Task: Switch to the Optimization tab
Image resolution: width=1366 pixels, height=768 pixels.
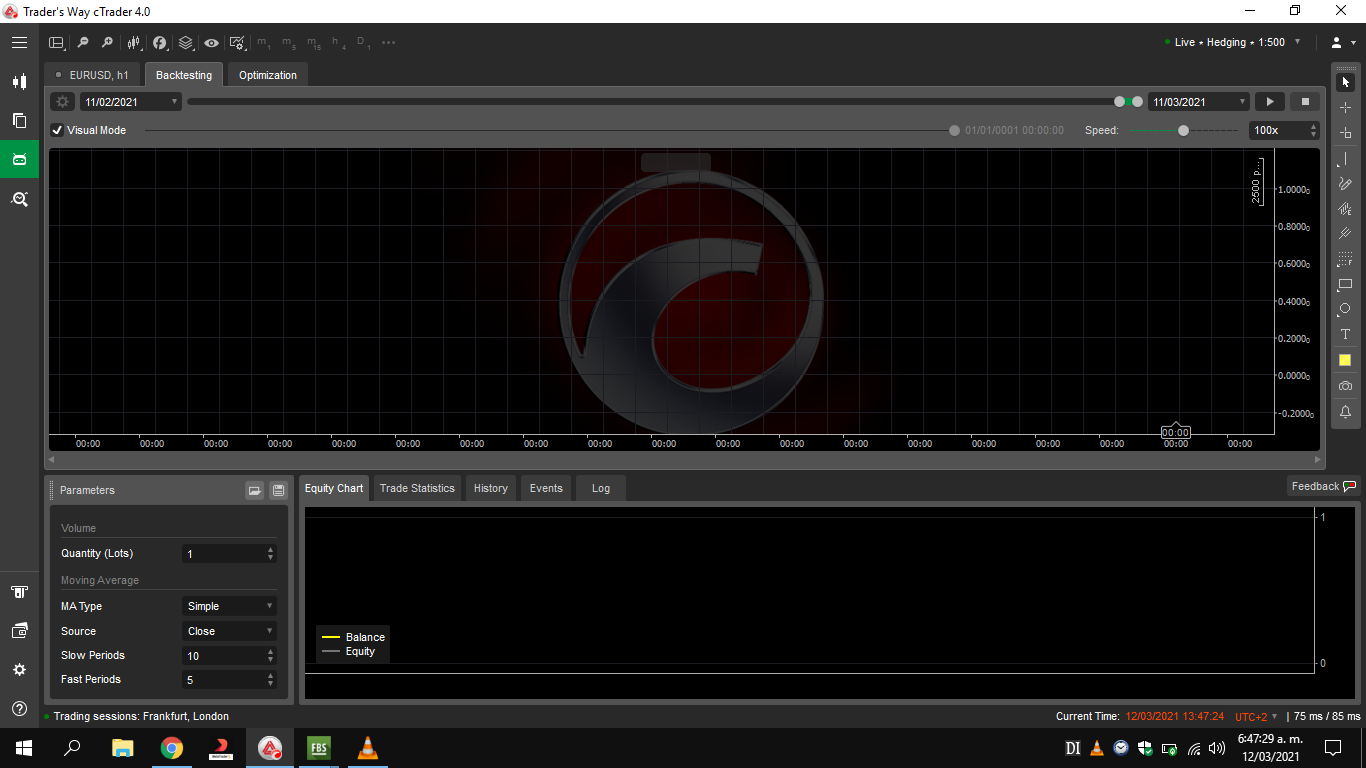Action: tap(267, 75)
